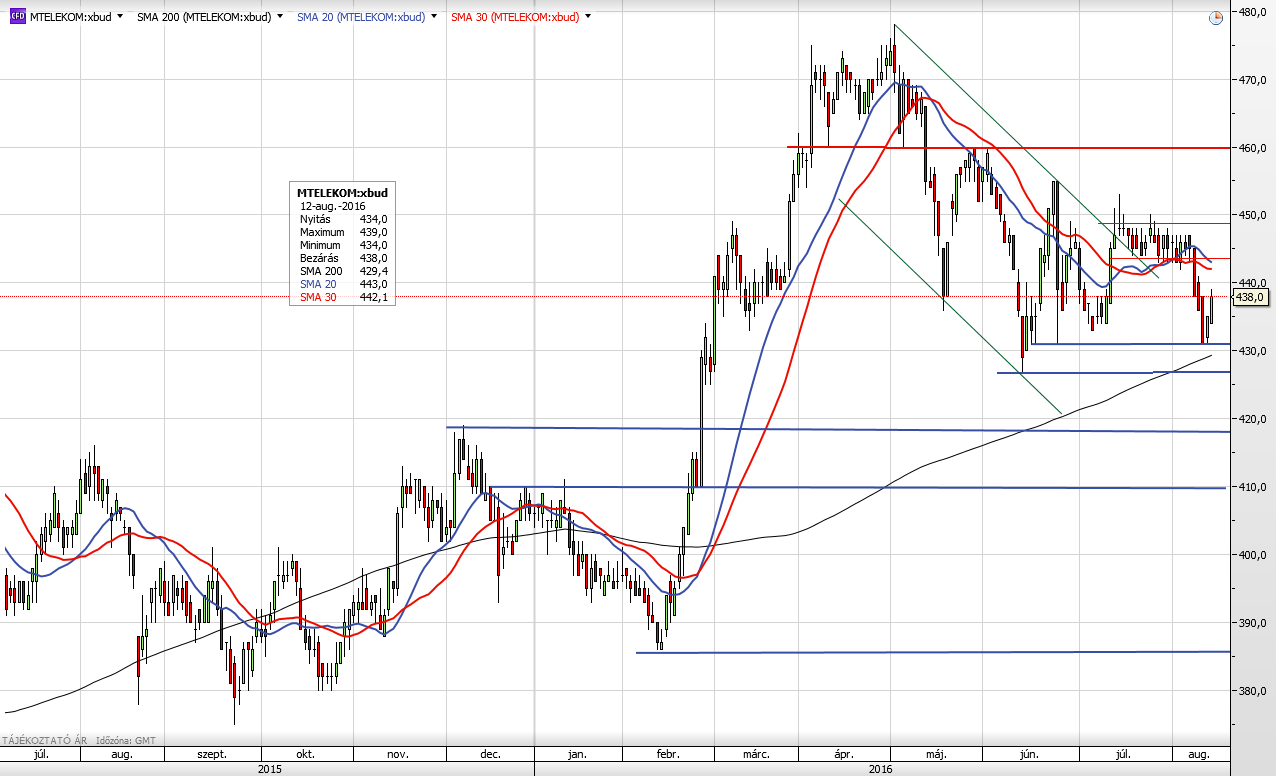Click the blue SMA 20 443,0 row
The height and width of the screenshot is (776, 1276).
coord(342,284)
